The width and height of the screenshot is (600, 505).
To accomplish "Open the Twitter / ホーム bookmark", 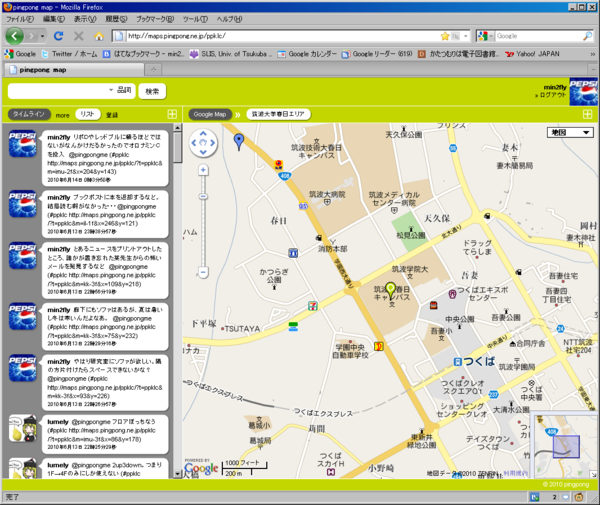I will 70,54.
